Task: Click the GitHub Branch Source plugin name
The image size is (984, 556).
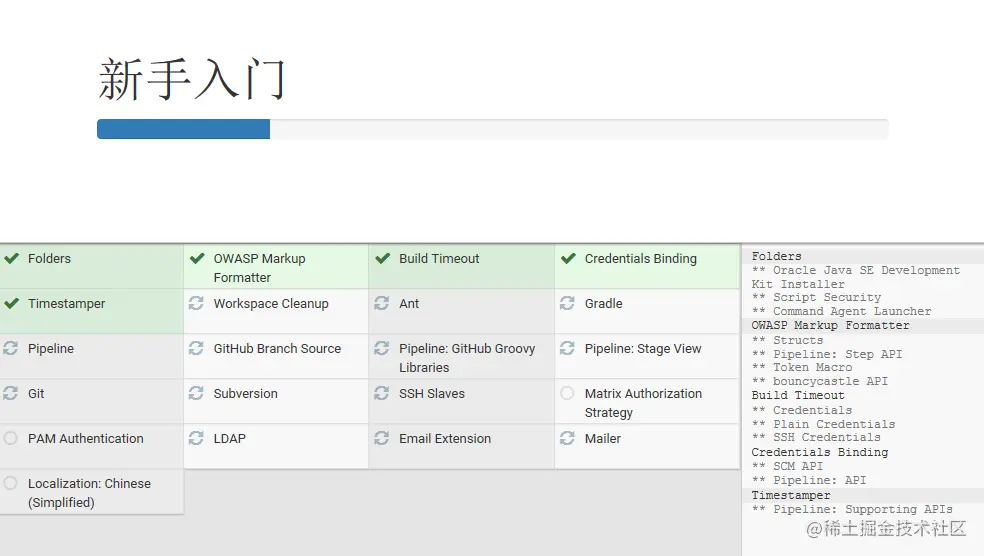Action: [x=277, y=348]
